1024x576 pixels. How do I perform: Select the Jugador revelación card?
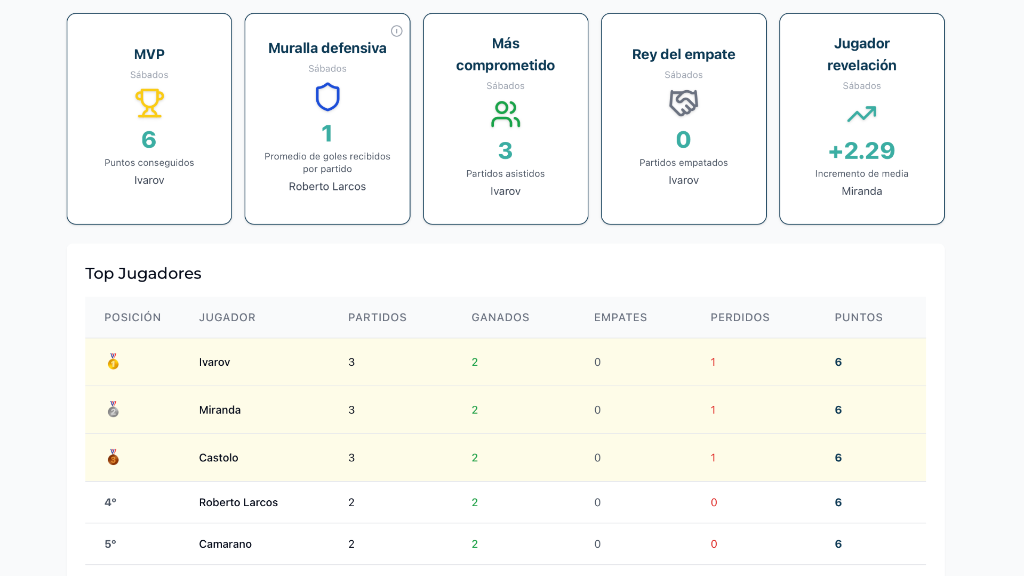coord(861,118)
